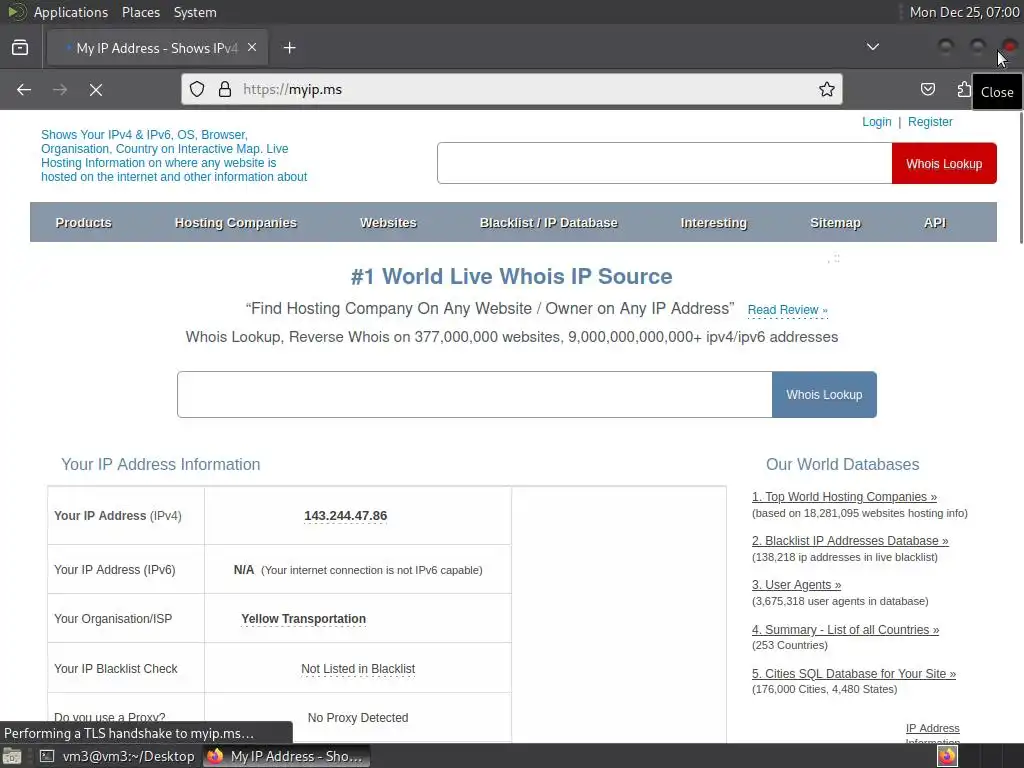
Task: Click the Applications menu logo icon
Action: point(17,12)
